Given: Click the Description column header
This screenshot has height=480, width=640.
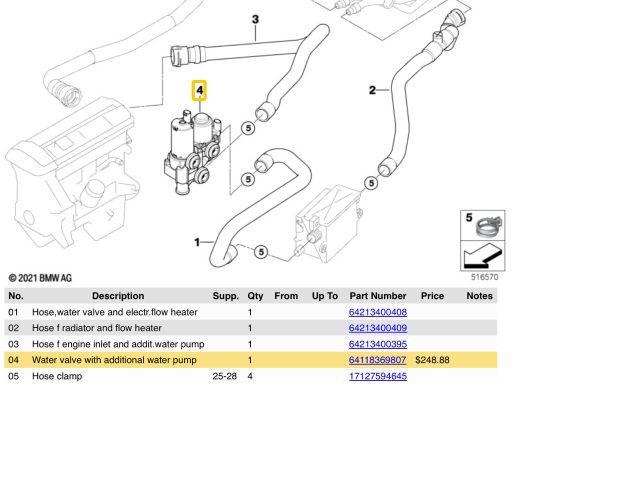Looking at the screenshot, I should [x=118, y=296].
